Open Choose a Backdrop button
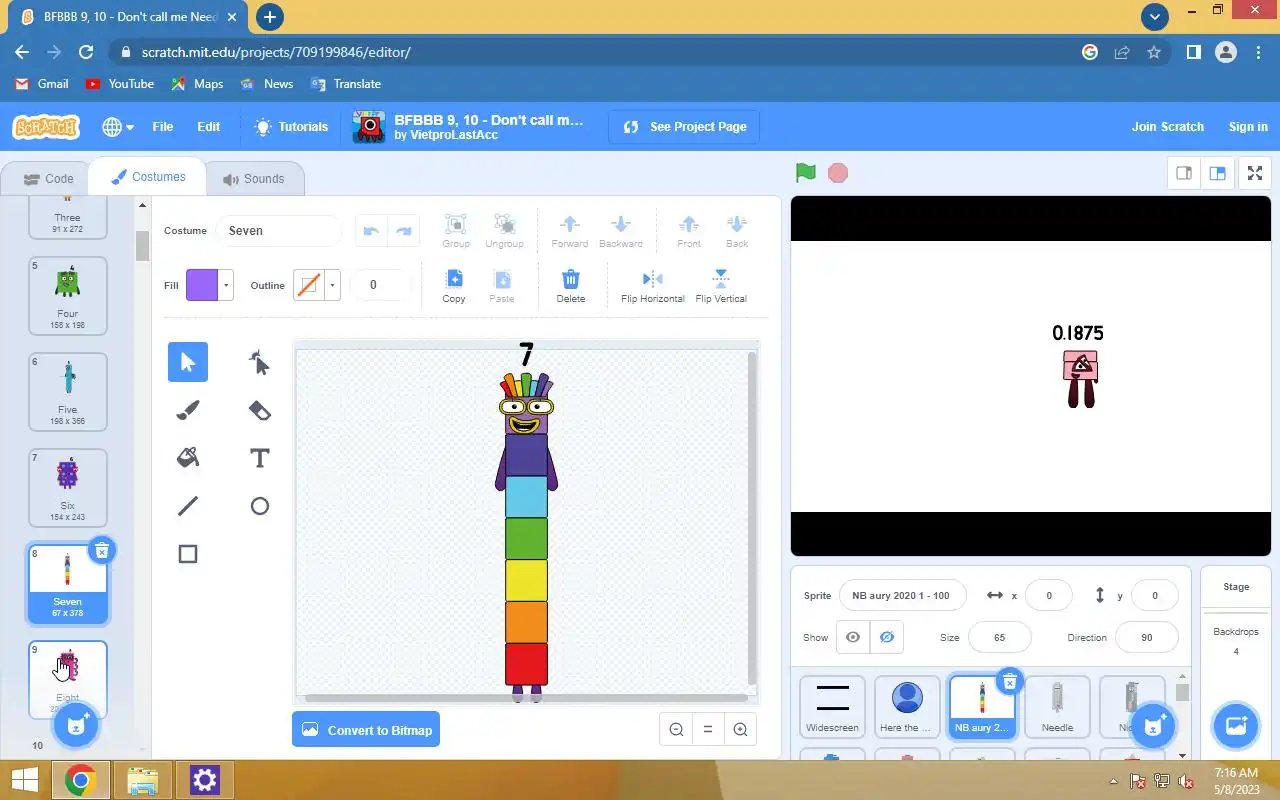The width and height of the screenshot is (1280, 800). (1235, 725)
